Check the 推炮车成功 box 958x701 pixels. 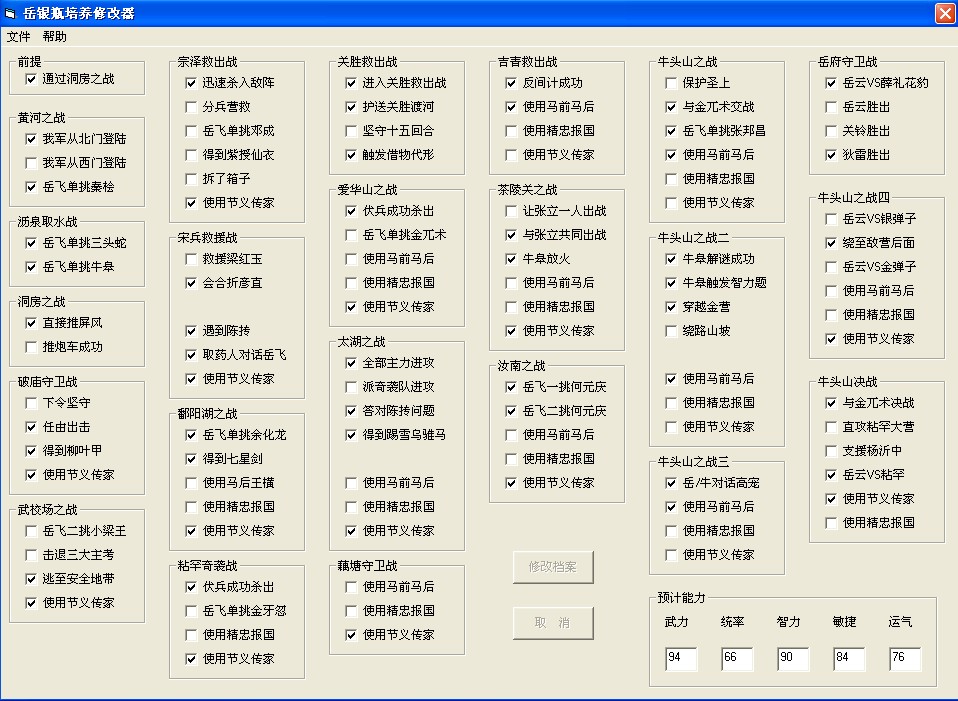31,347
